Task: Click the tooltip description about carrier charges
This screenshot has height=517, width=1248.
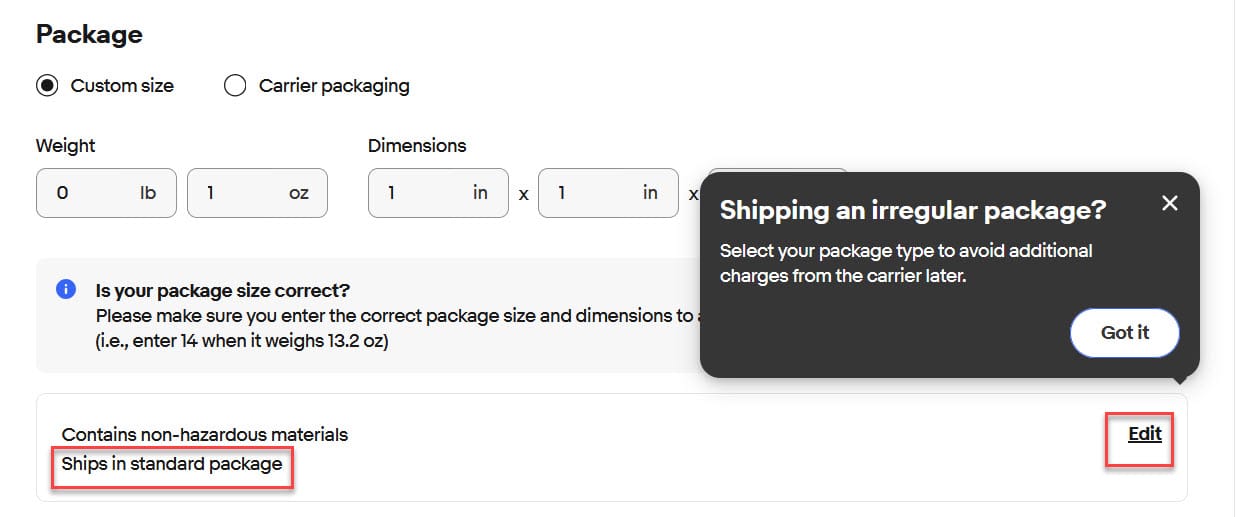Action: [905, 263]
